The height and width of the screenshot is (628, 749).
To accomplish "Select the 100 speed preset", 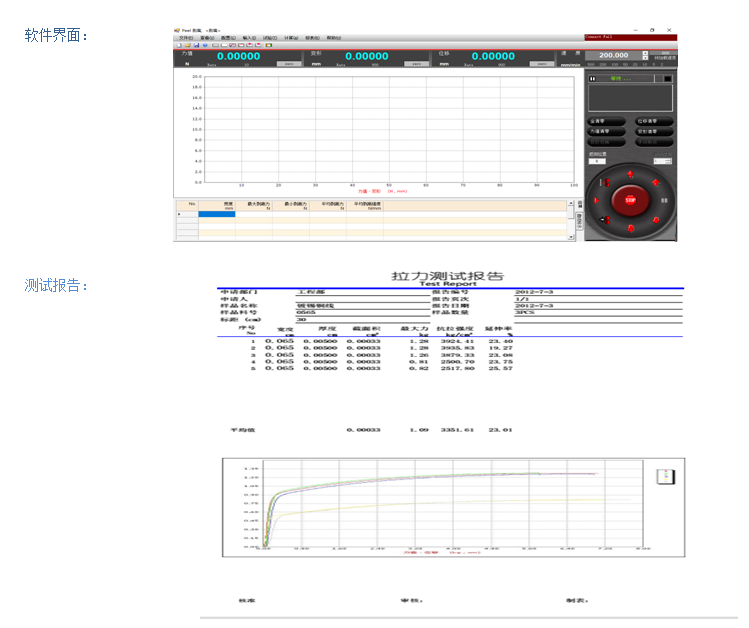I will 615,64.
